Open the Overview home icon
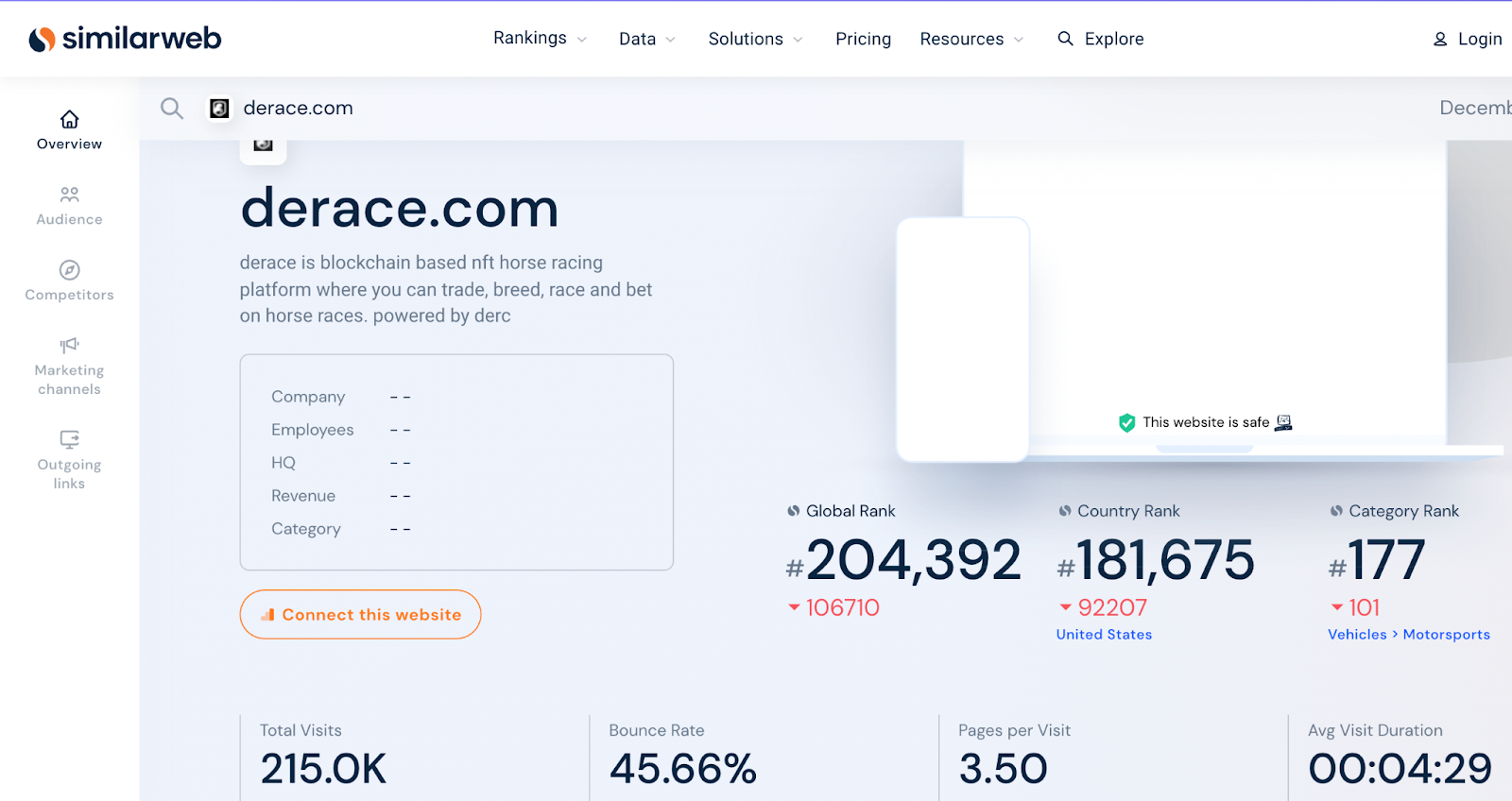1512x801 pixels. pyautogui.click(x=69, y=119)
